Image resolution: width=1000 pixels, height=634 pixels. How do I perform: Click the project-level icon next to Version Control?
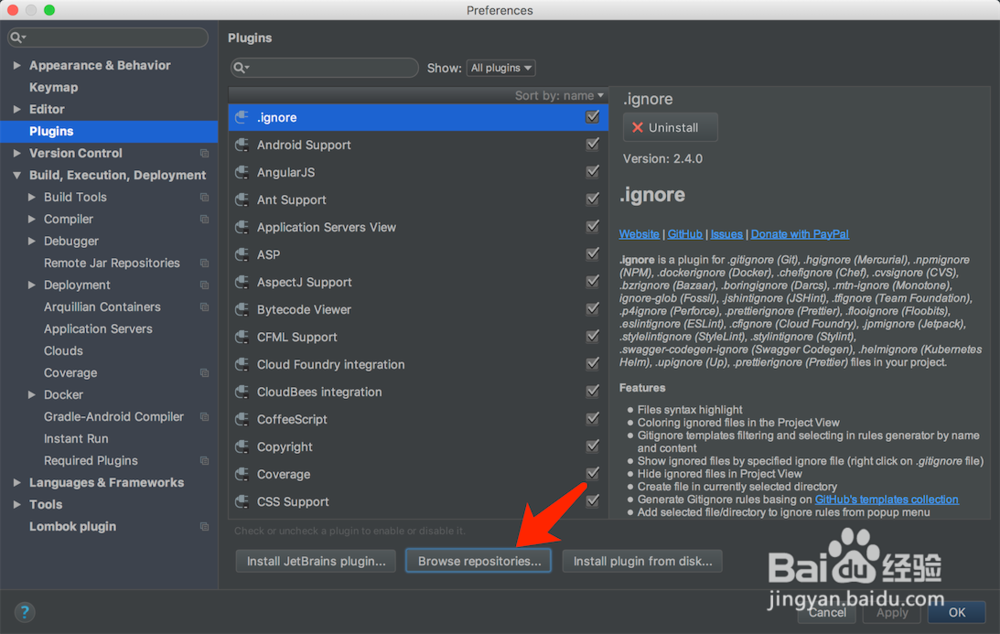pos(204,153)
